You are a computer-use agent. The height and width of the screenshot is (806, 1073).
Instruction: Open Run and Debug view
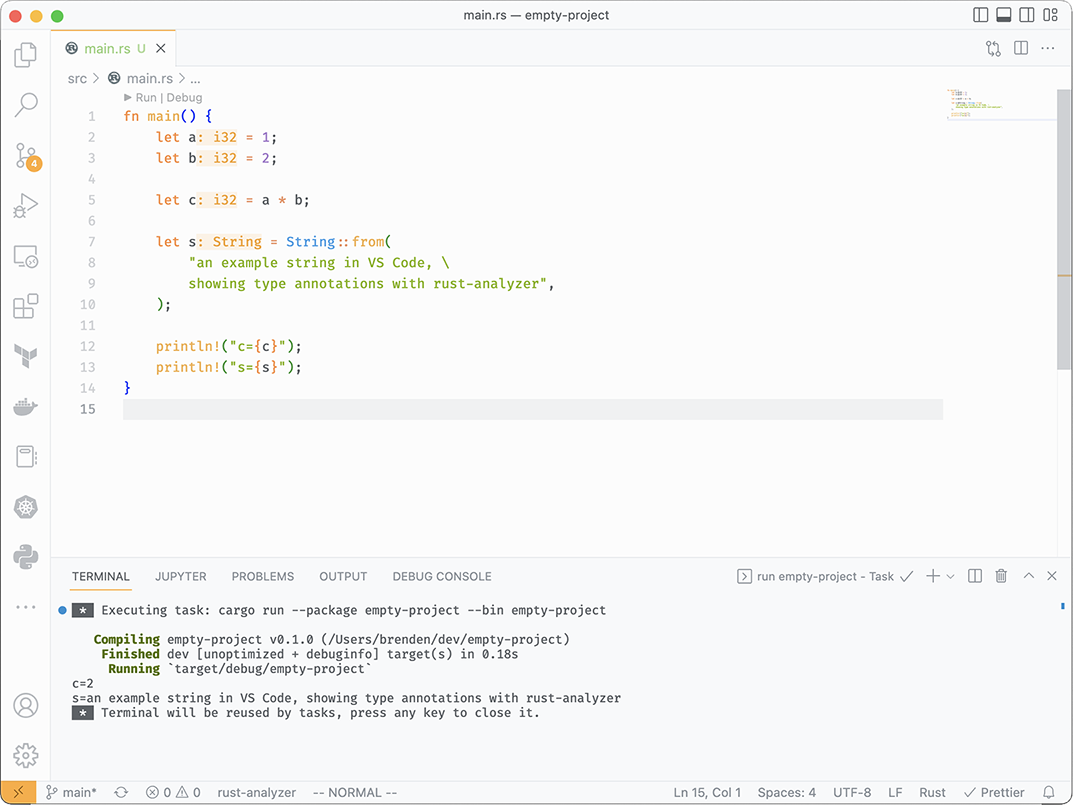(25, 205)
